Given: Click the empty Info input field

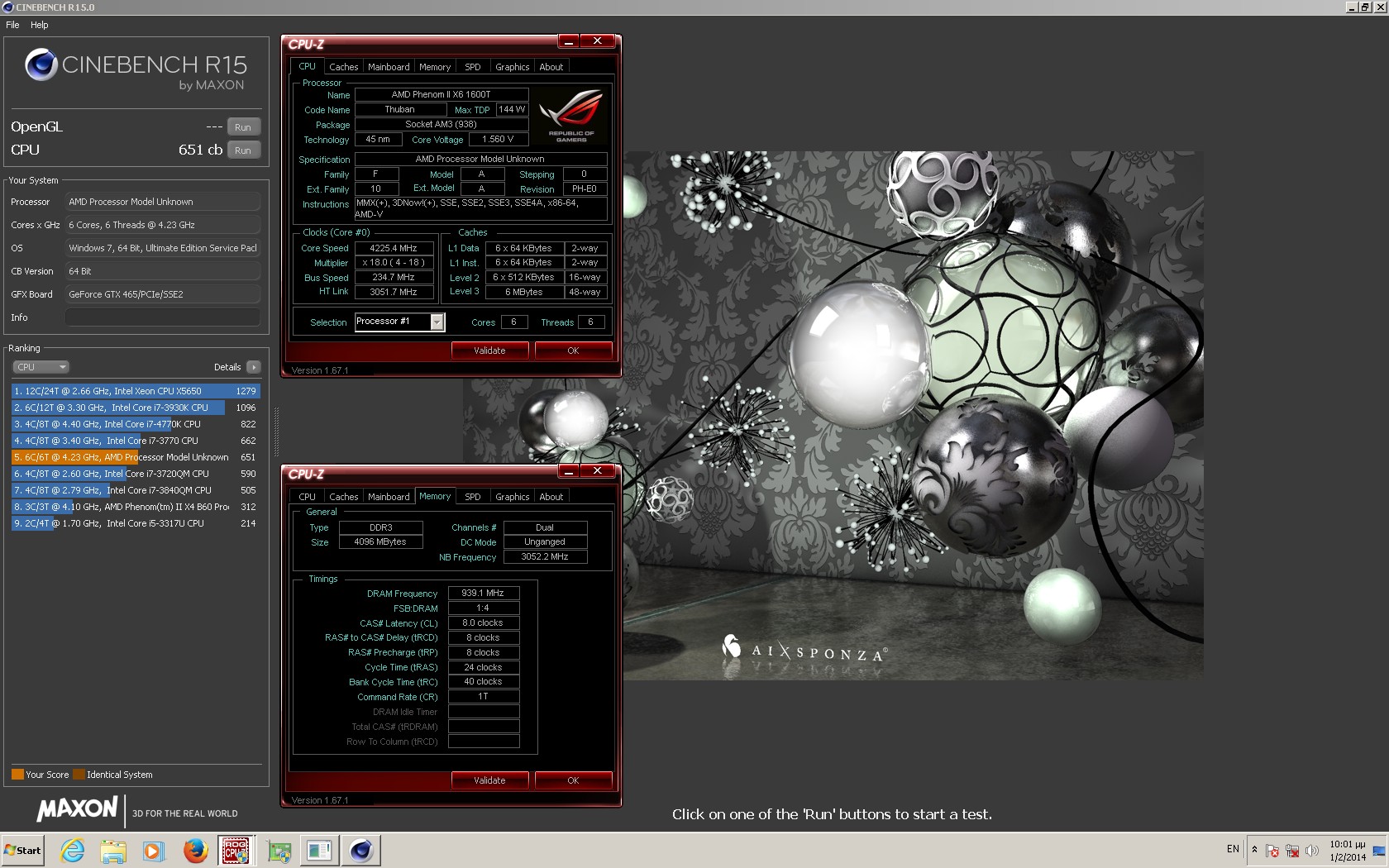Looking at the screenshot, I should pyautogui.click(x=163, y=317).
